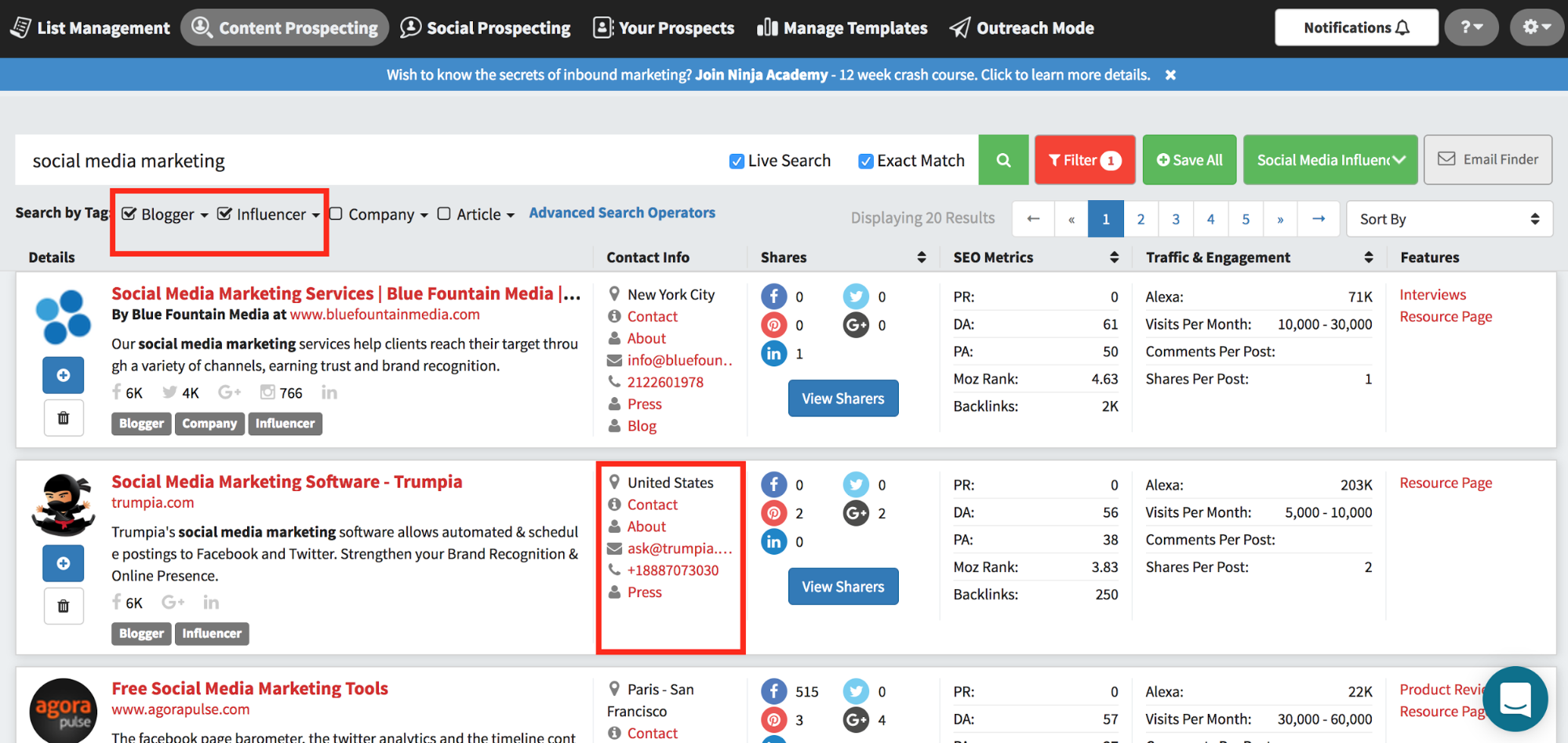Open the Agorapulse logo thumbnail

(x=64, y=711)
